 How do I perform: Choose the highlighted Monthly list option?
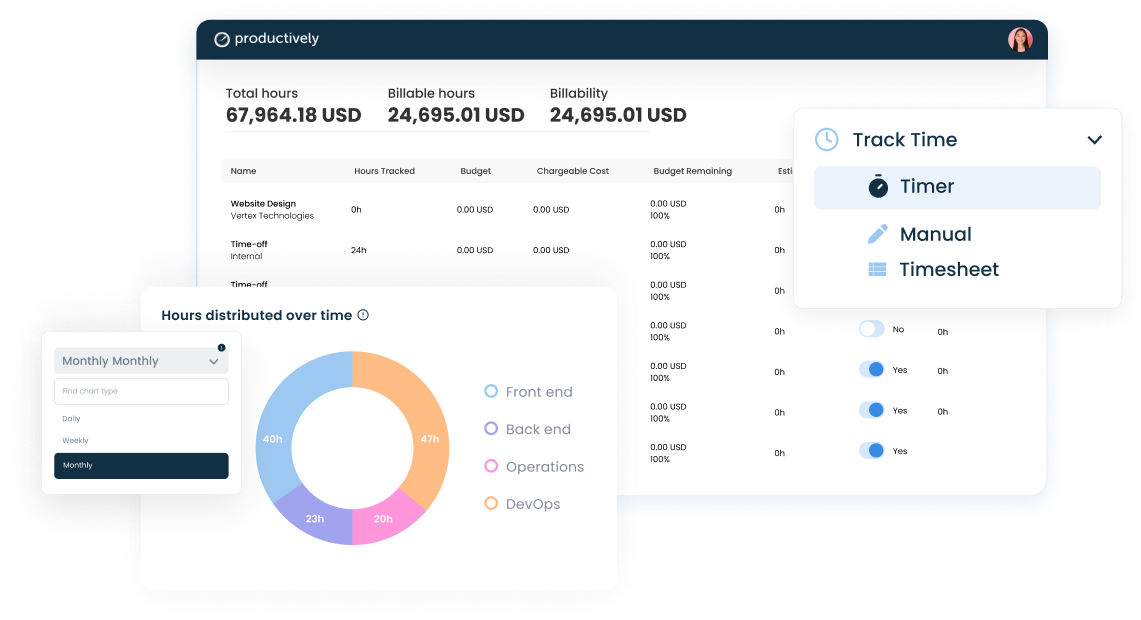pyautogui.click(x=141, y=466)
